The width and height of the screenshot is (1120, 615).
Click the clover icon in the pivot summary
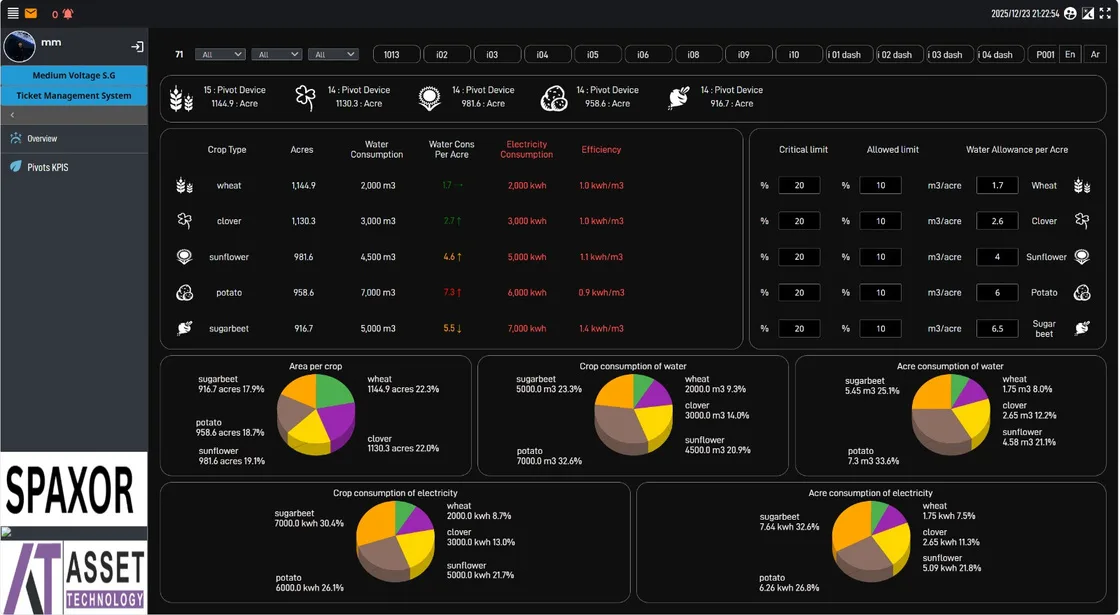coord(305,98)
